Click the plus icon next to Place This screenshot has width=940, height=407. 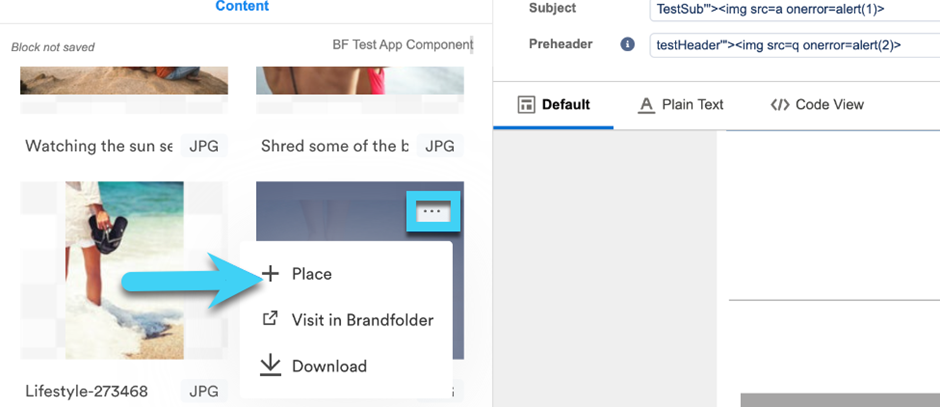[x=271, y=274]
